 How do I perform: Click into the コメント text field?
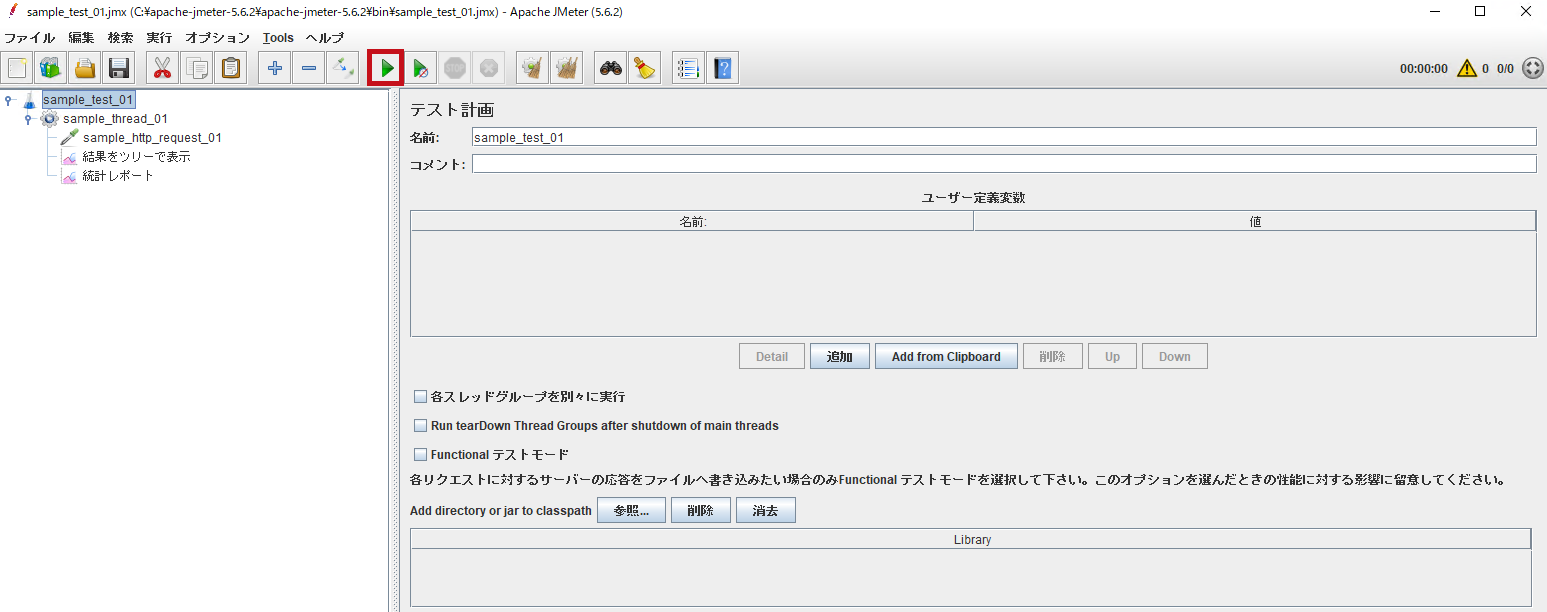click(1004, 164)
